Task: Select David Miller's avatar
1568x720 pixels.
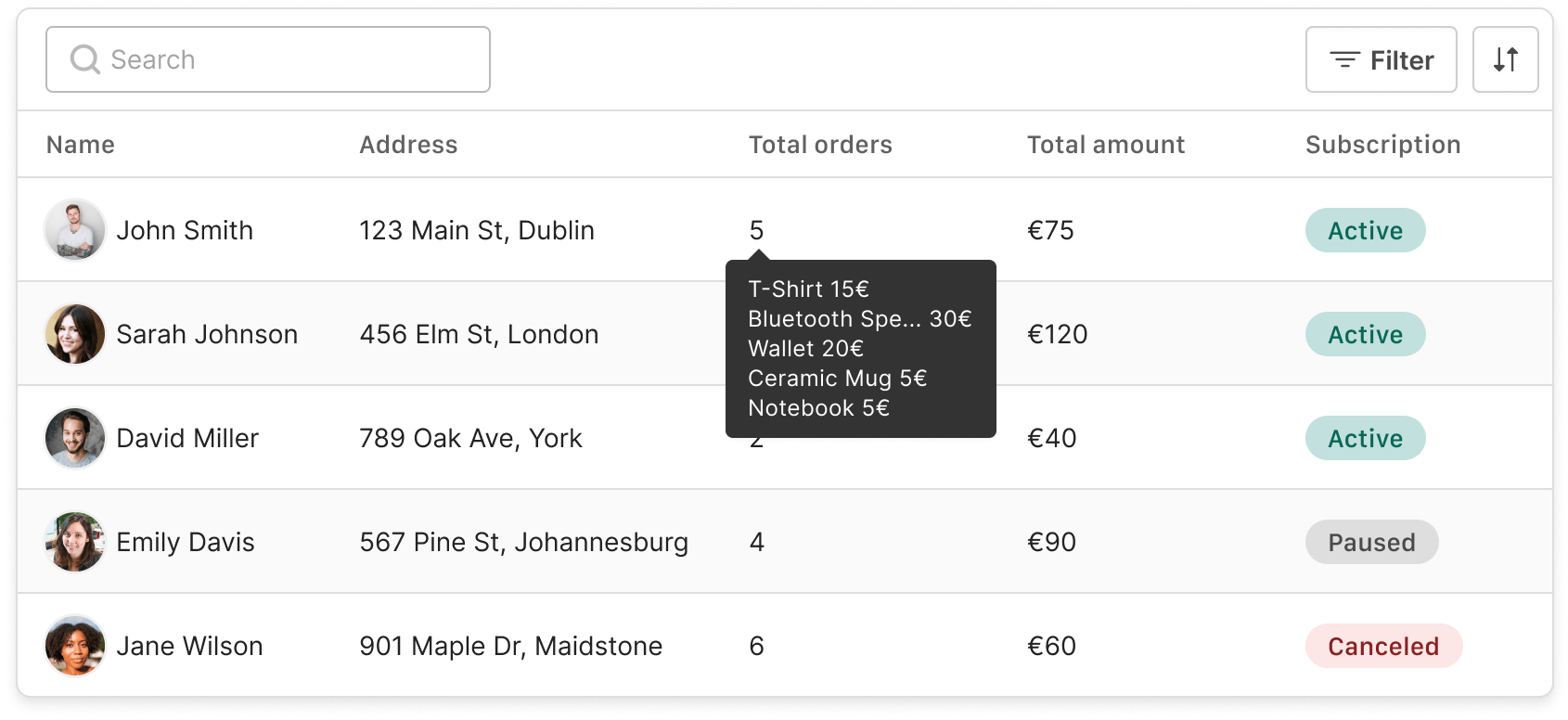Action: 75,438
